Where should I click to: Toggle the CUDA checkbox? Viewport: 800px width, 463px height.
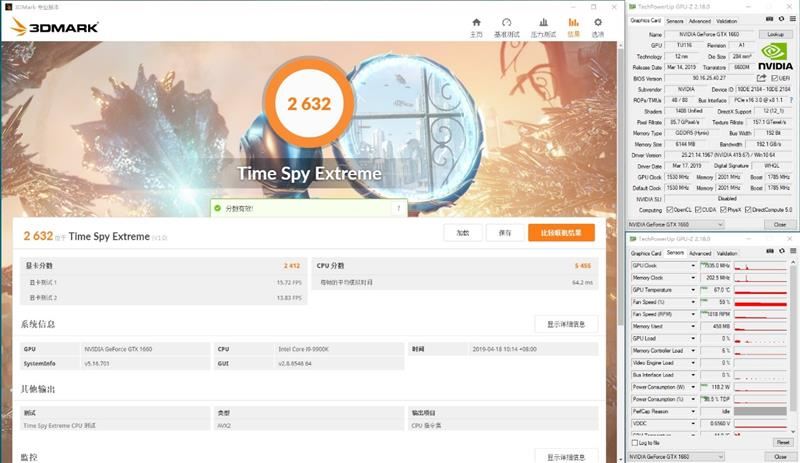(x=698, y=210)
